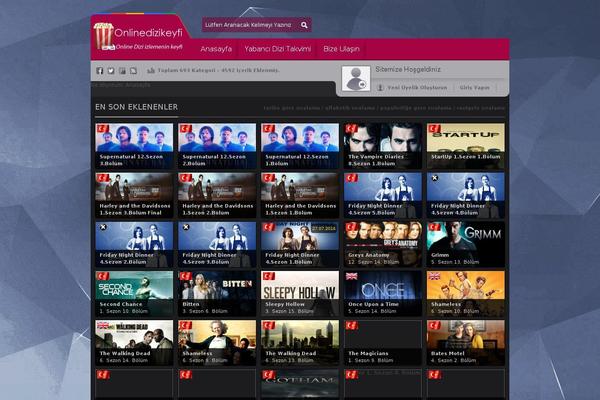The width and height of the screenshot is (600, 400).
Task: Click 'Second Chance' title text
Action: 121,304
